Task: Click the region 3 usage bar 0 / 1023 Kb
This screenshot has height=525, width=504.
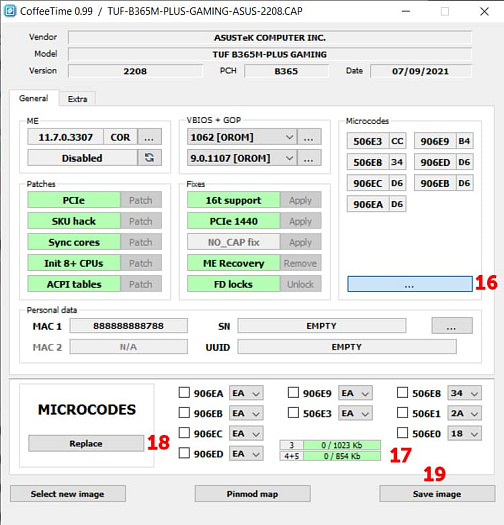Action: coord(342,445)
